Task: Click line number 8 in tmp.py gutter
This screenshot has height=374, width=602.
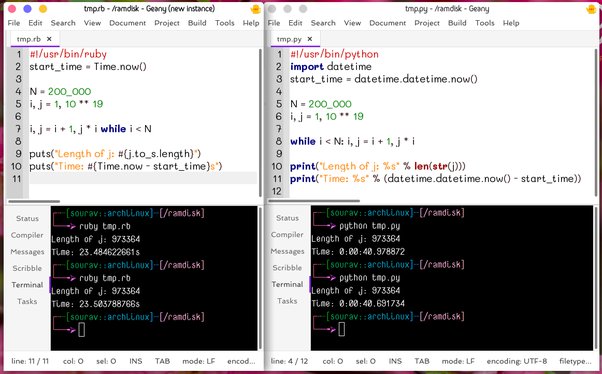Action: 279,141
